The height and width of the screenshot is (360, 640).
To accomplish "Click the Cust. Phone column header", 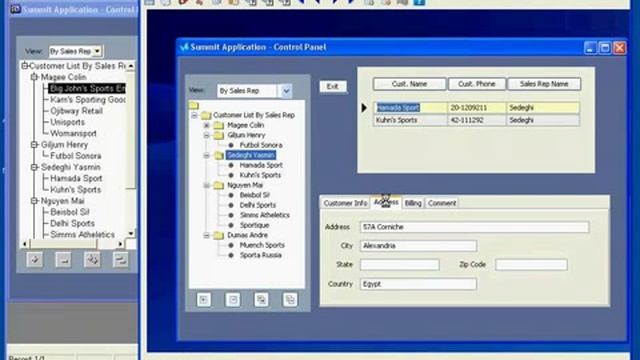I will pyautogui.click(x=477, y=84).
